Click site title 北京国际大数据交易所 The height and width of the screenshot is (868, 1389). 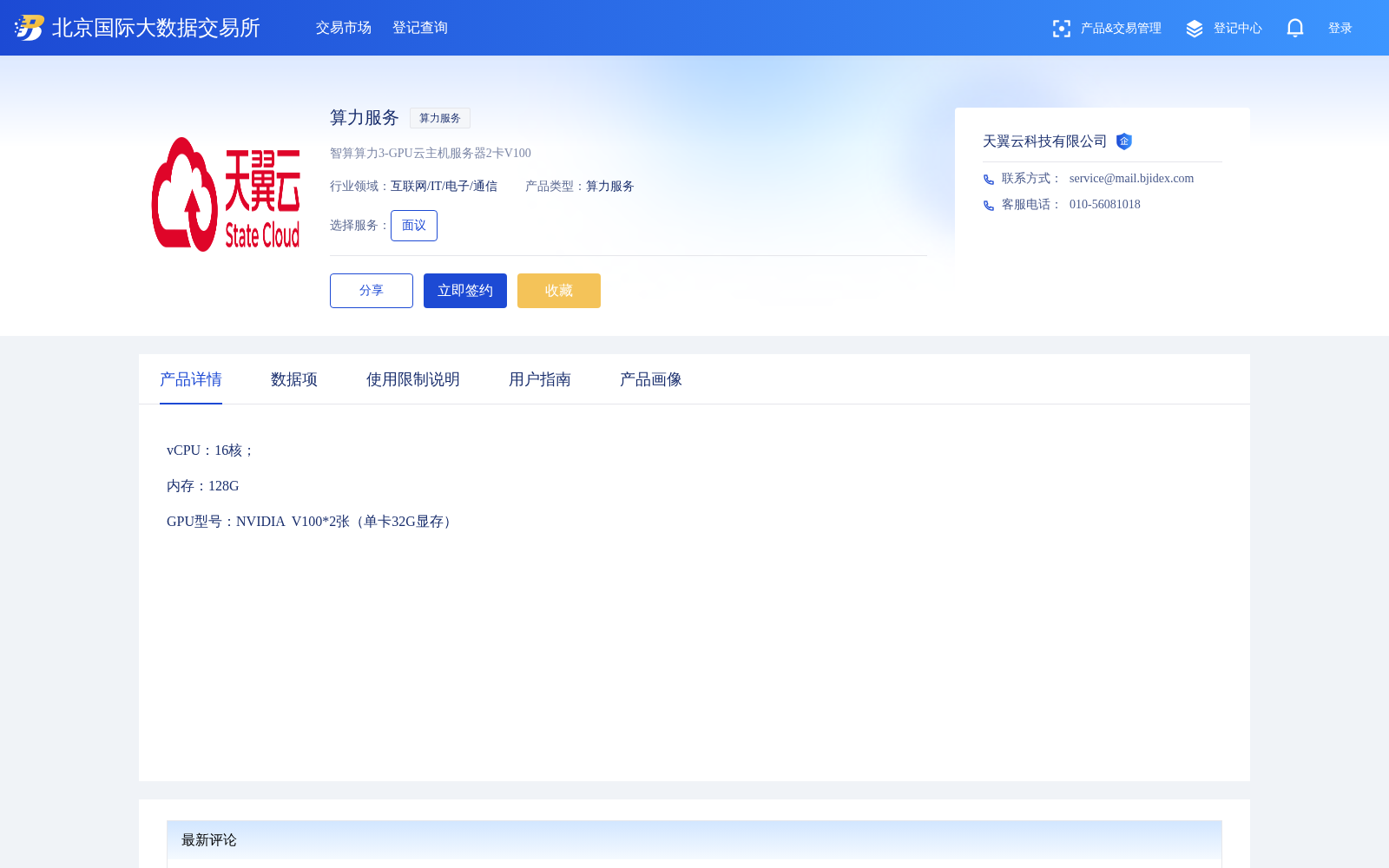[x=156, y=28]
